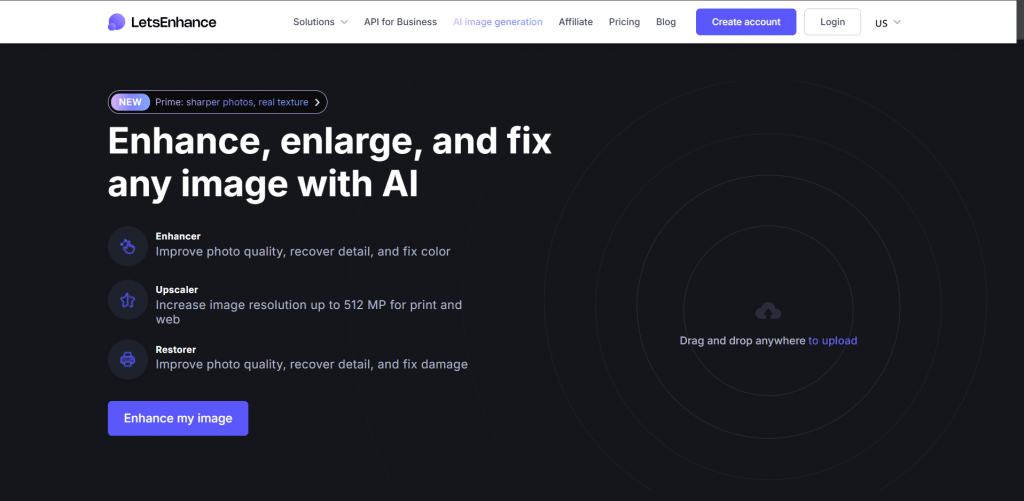
Task: Click the LetsEnhance logo icon
Action: tap(116, 22)
